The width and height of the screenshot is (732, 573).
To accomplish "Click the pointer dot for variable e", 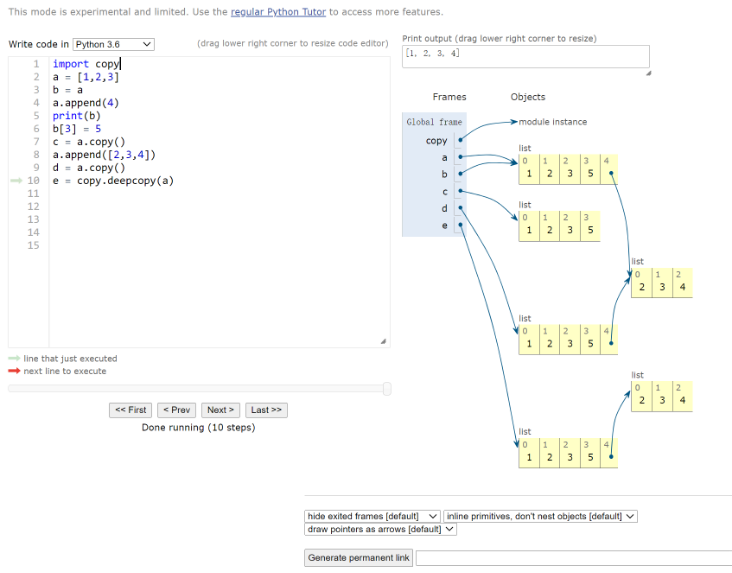I will click(x=460, y=225).
